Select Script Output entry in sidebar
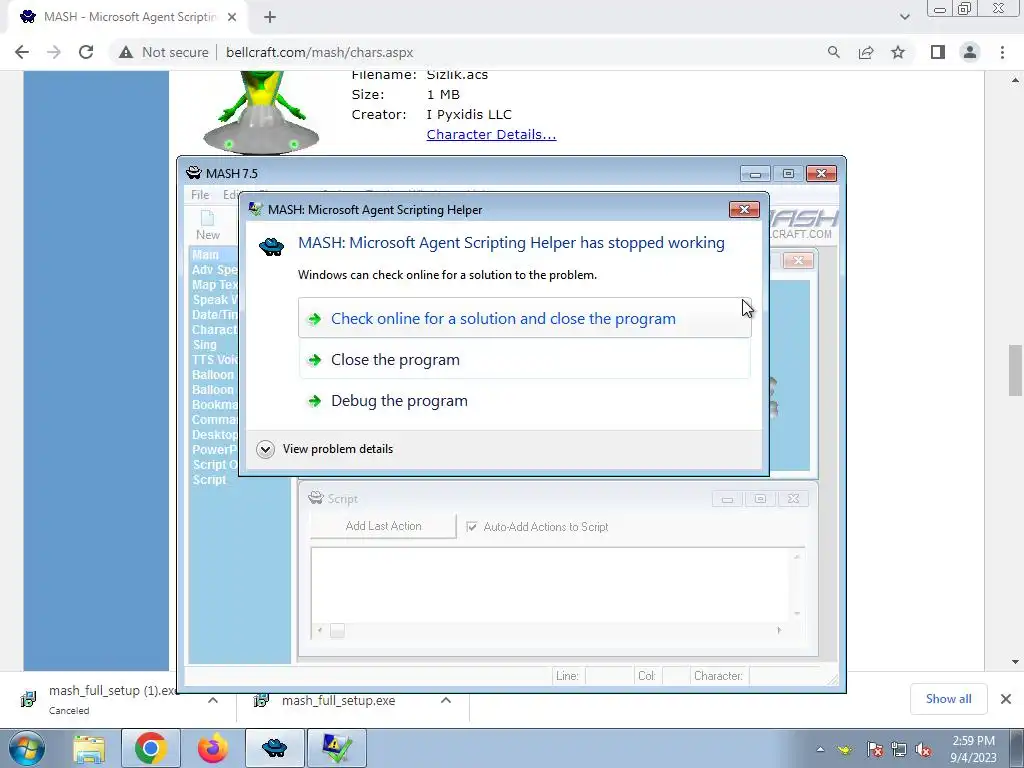Image resolution: width=1024 pixels, height=768 pixels. [215, 465]
